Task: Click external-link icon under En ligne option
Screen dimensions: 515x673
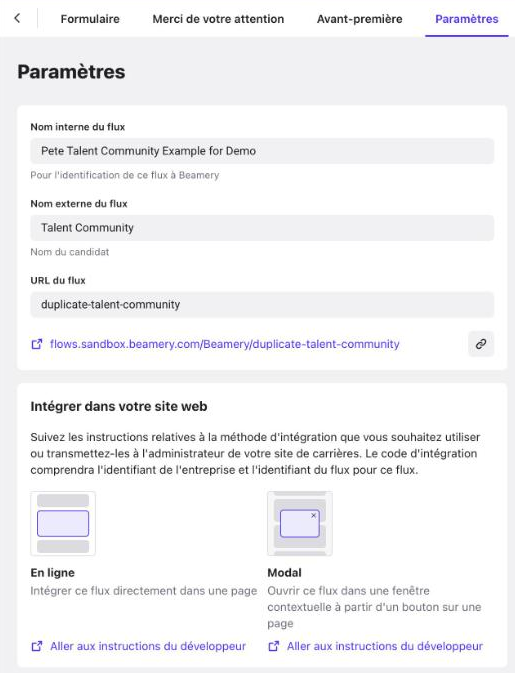Action: pos(37,646)
